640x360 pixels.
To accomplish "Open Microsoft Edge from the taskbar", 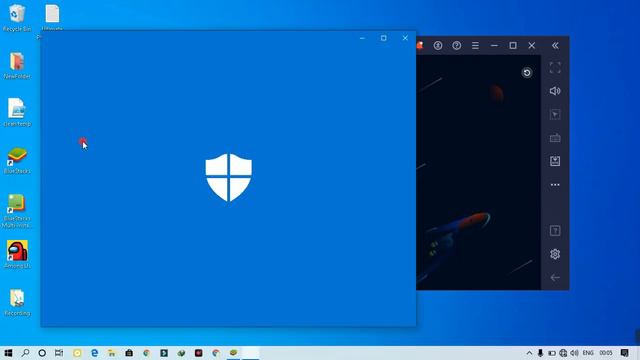I will 94,353.
